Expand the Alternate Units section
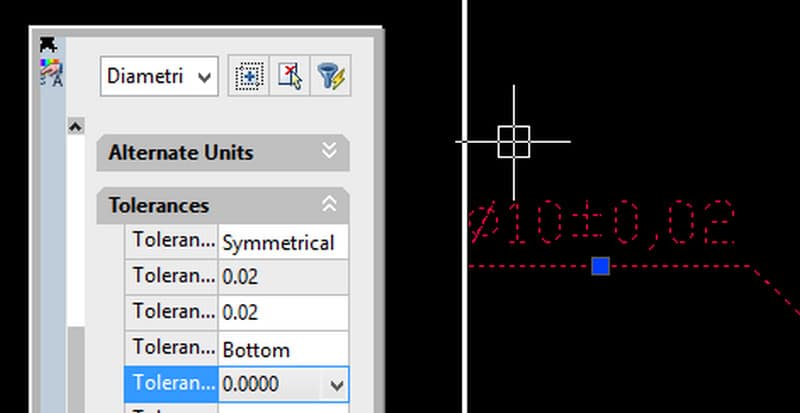Viewport: 800px width, 413px height. coord(329,152)
